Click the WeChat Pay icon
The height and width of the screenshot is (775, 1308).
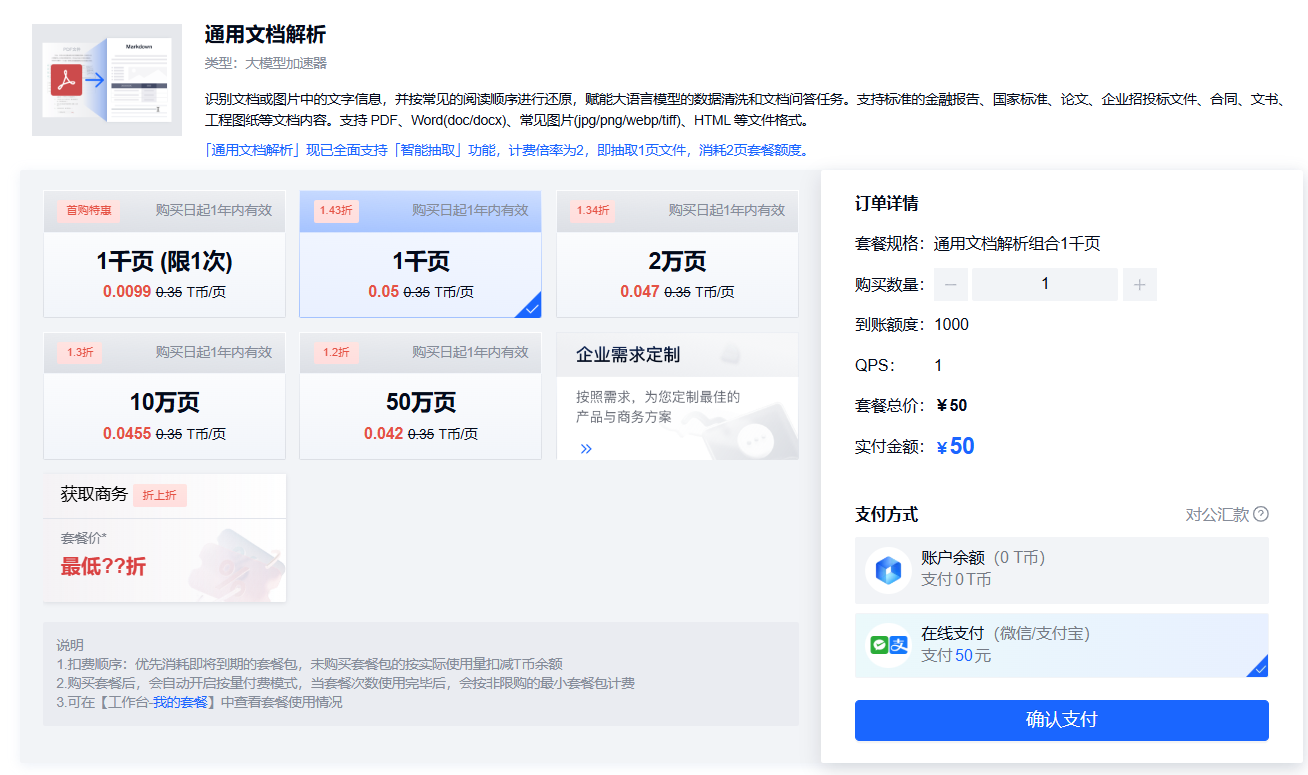879,645
